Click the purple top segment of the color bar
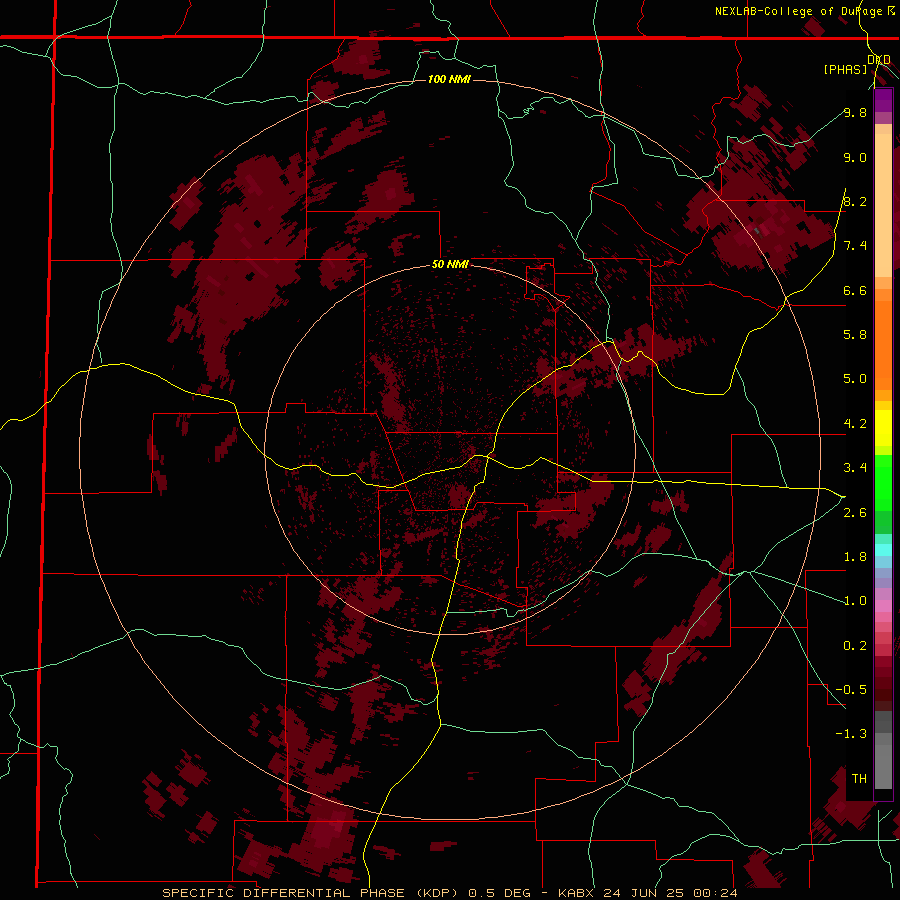The image size is (900, 900). tap(883, 100)
